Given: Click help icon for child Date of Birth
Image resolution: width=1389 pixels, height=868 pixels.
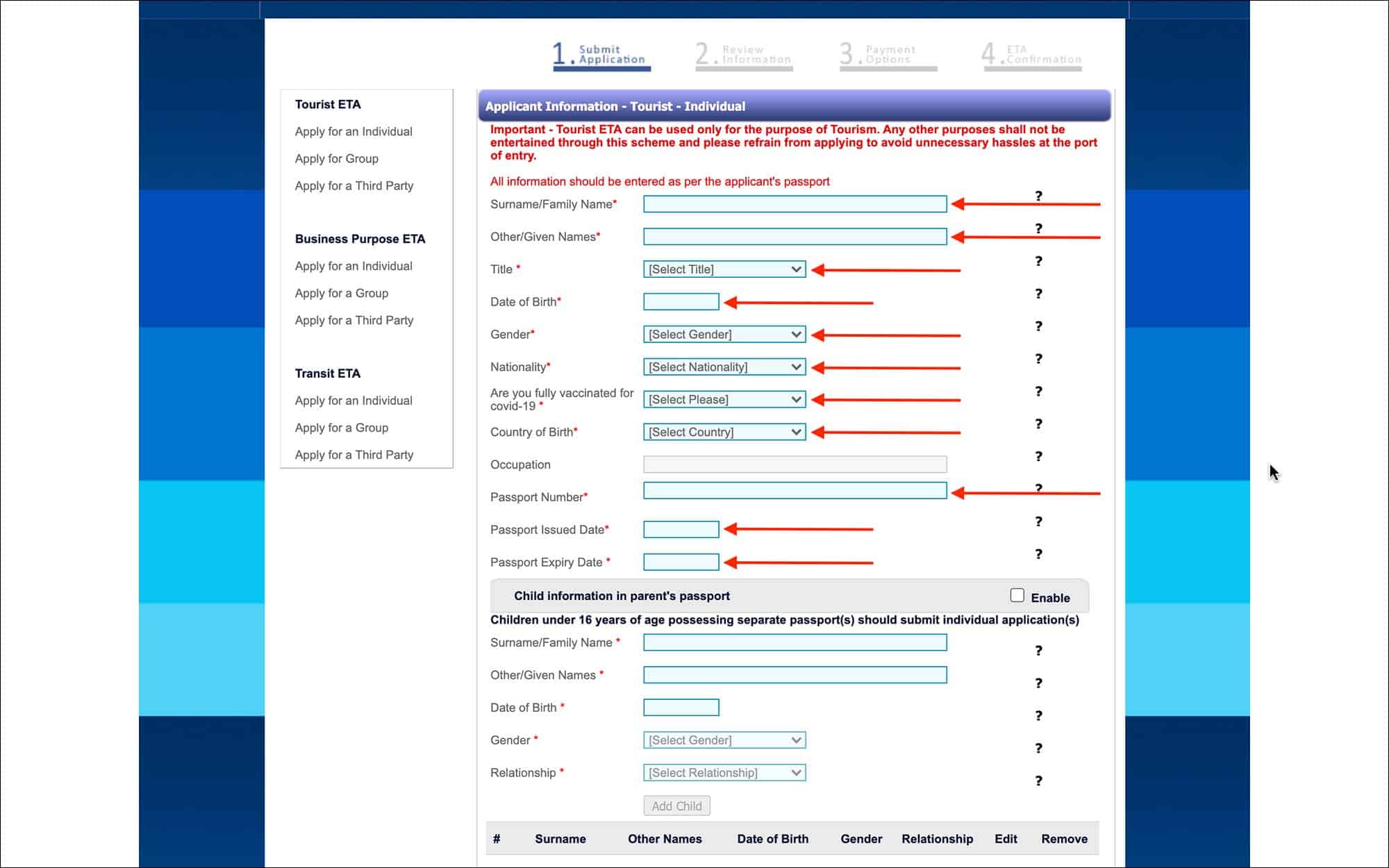Looking at the screenshot, I should click(1038, 716).
